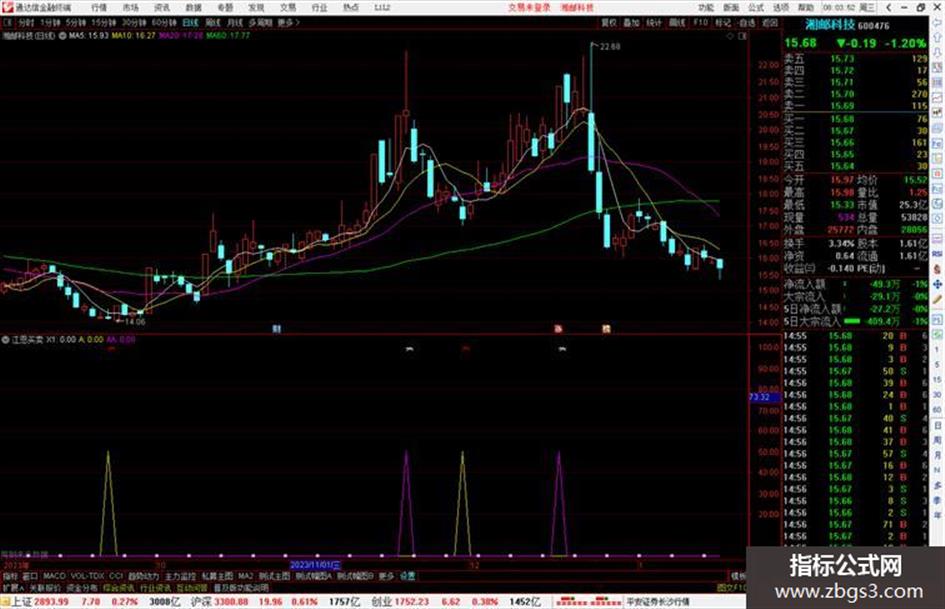Open the 市场 menu

point(130,7)
